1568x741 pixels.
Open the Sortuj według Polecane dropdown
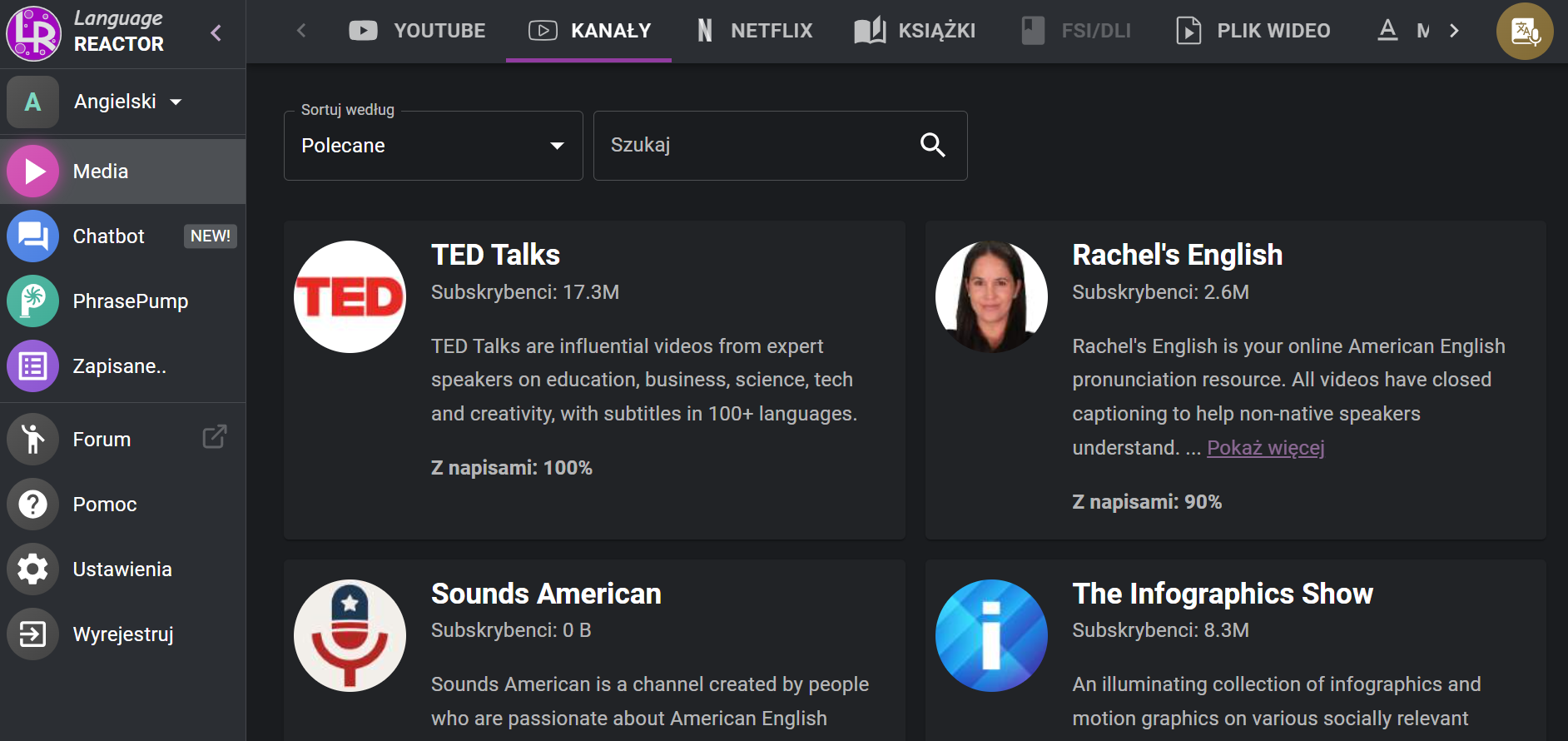tap(433, 146)
